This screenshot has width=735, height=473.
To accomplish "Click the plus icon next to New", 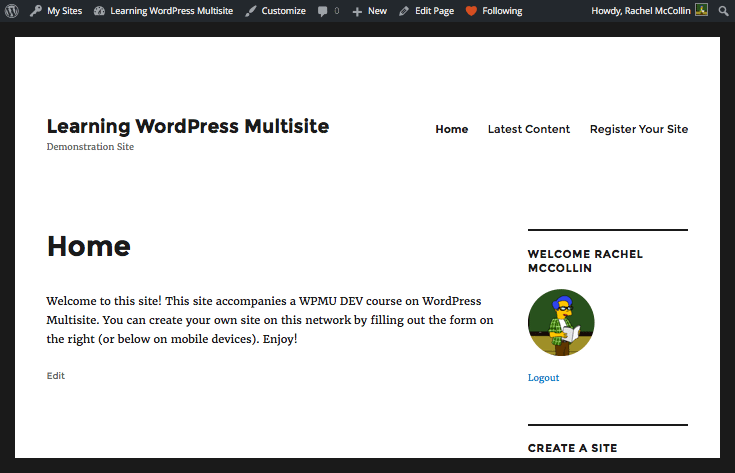I will click(x=357, y=11).
